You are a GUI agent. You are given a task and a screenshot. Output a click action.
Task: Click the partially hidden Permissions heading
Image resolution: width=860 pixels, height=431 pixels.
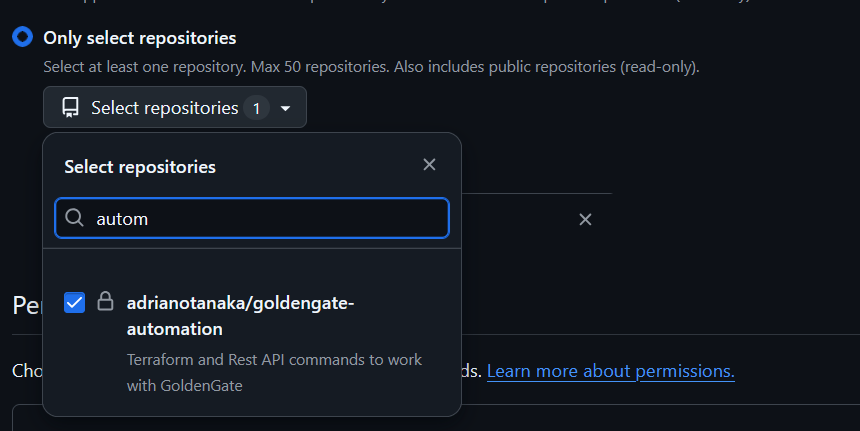click(27, 305)
